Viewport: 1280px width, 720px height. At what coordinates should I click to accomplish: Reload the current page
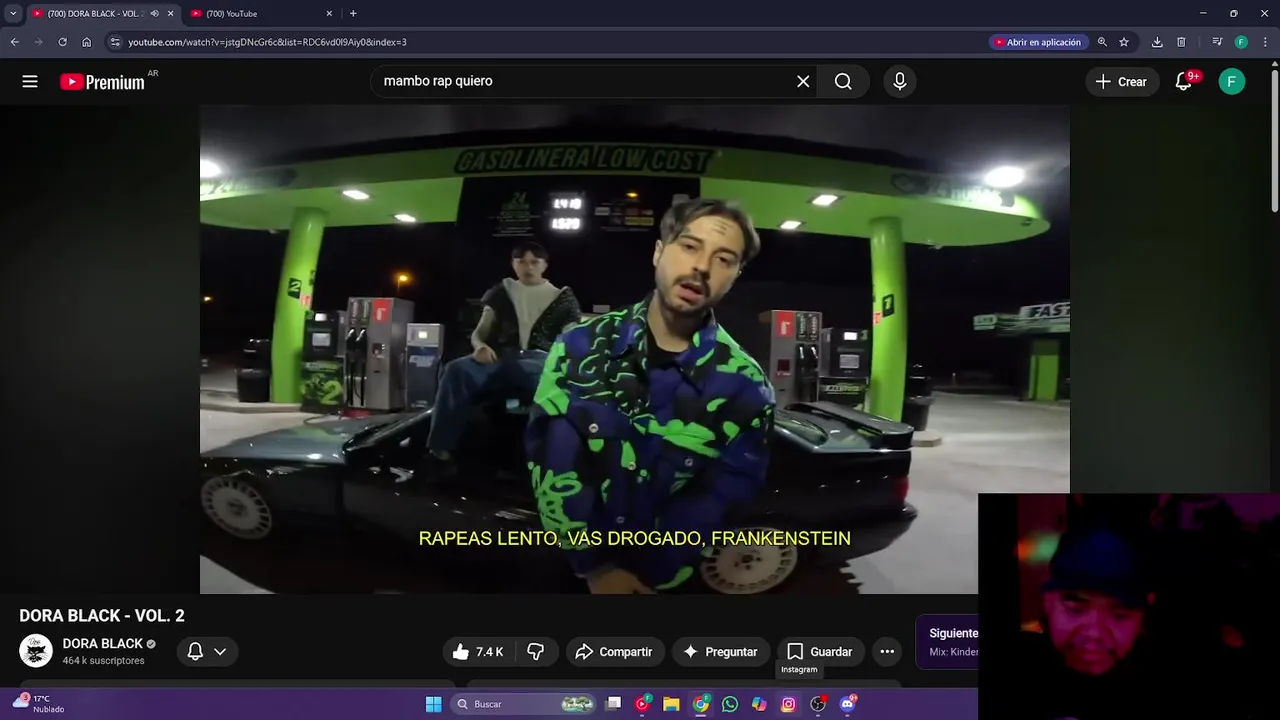[62, 42]
